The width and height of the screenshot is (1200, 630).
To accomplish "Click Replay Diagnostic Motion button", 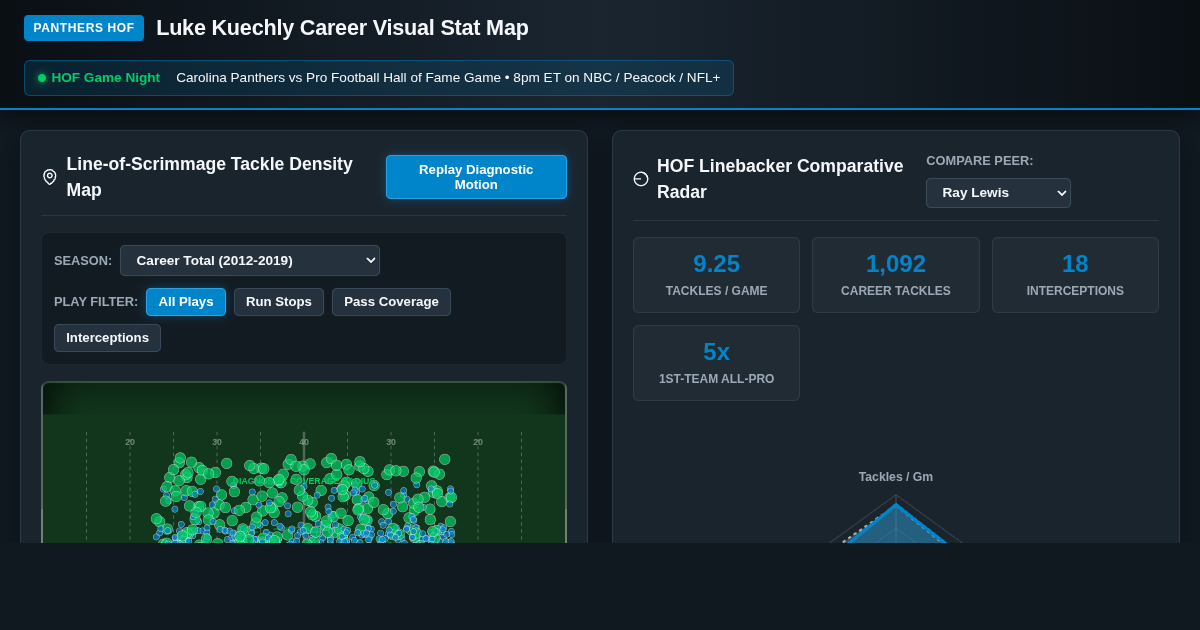I will (x=476, y=177).
